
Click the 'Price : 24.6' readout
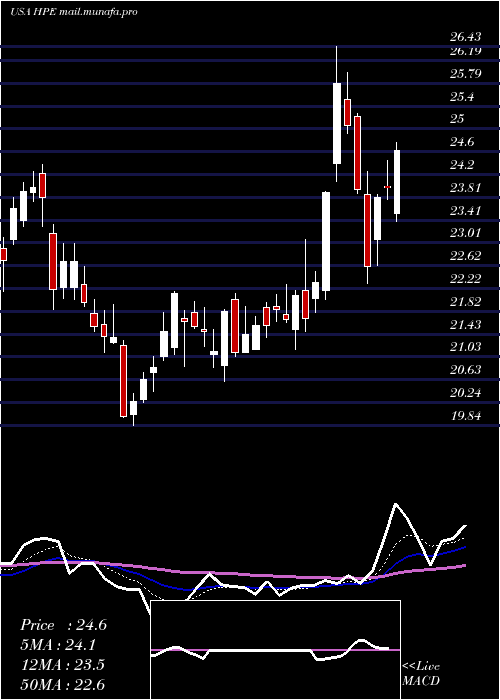coord(63,625)
